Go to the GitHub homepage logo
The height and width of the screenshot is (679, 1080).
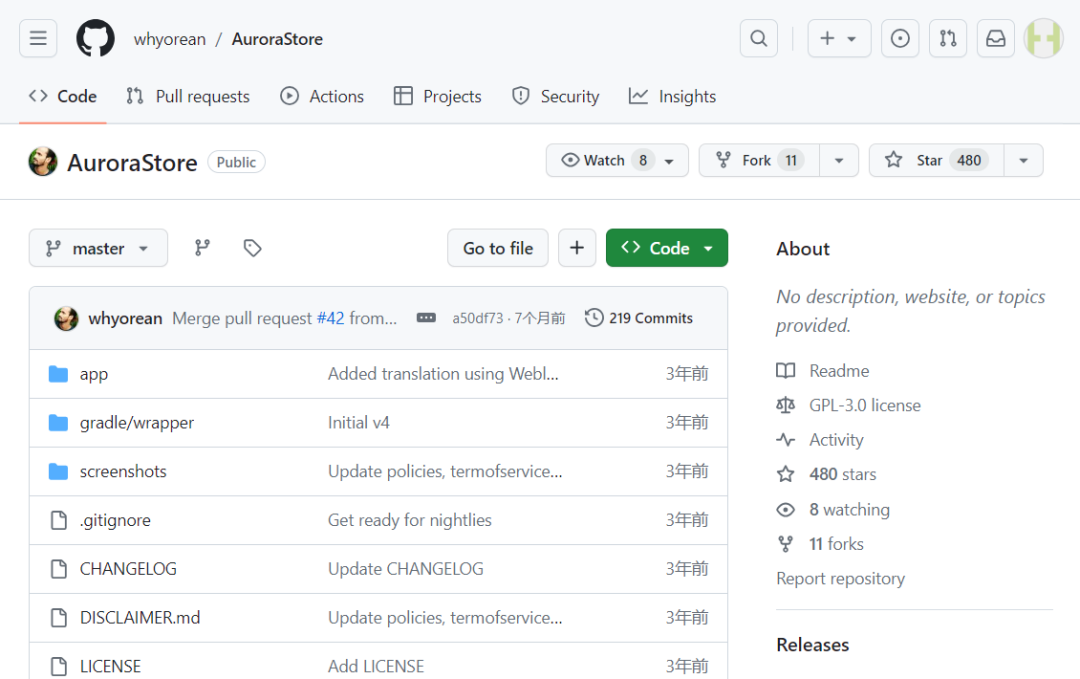point(95,39)
